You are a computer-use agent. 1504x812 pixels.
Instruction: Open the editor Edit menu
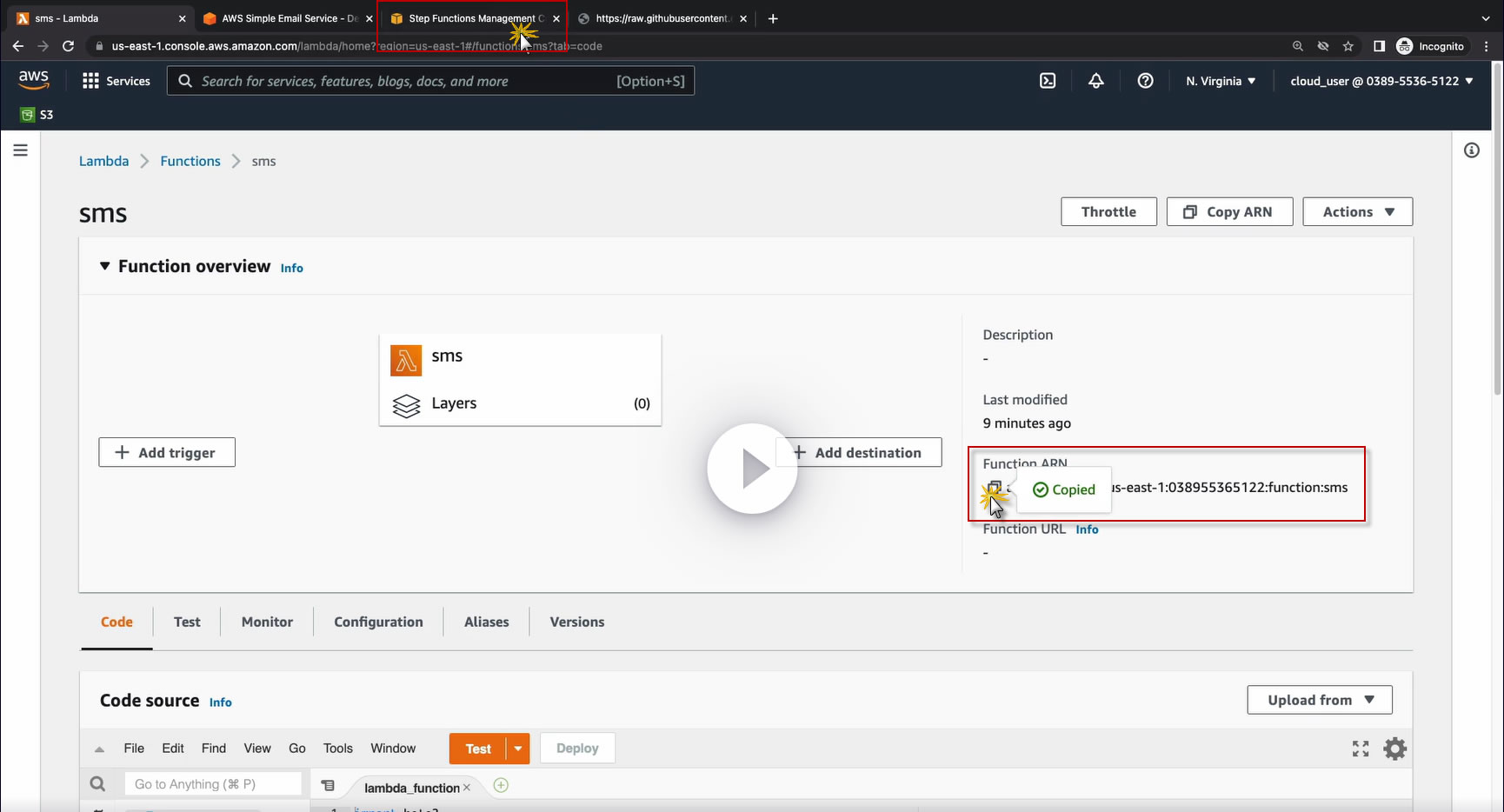point(173,749)
